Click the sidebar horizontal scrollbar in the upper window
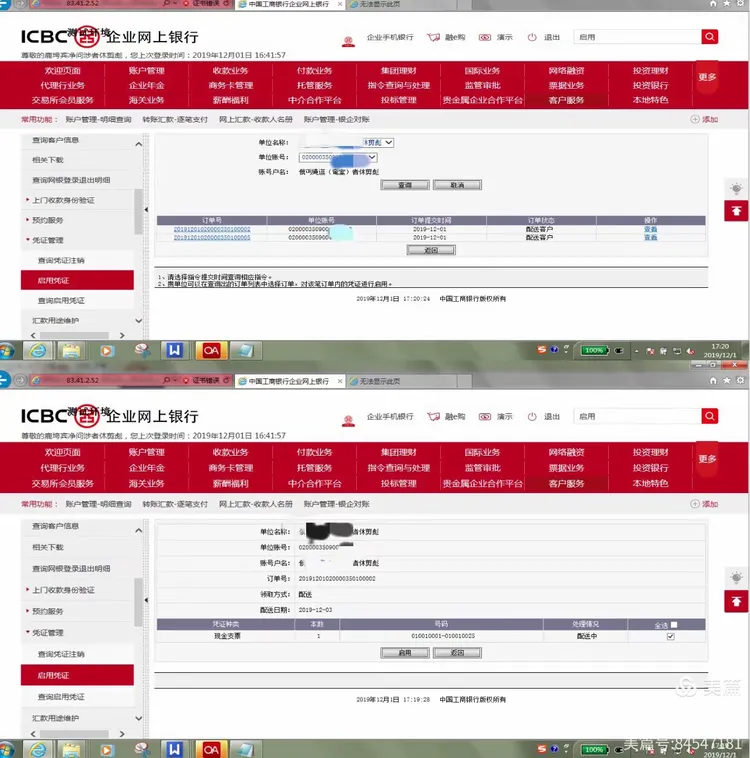 (74, 335)
